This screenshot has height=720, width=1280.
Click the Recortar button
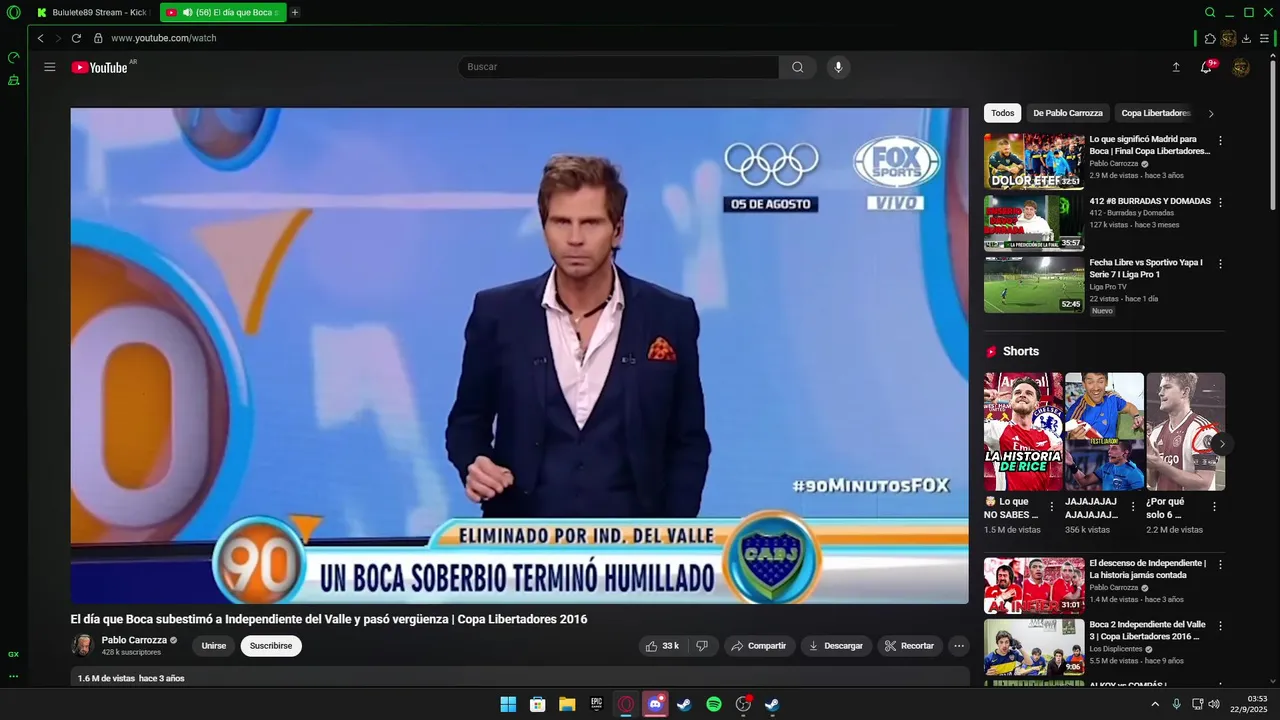[x=910, y=646]
